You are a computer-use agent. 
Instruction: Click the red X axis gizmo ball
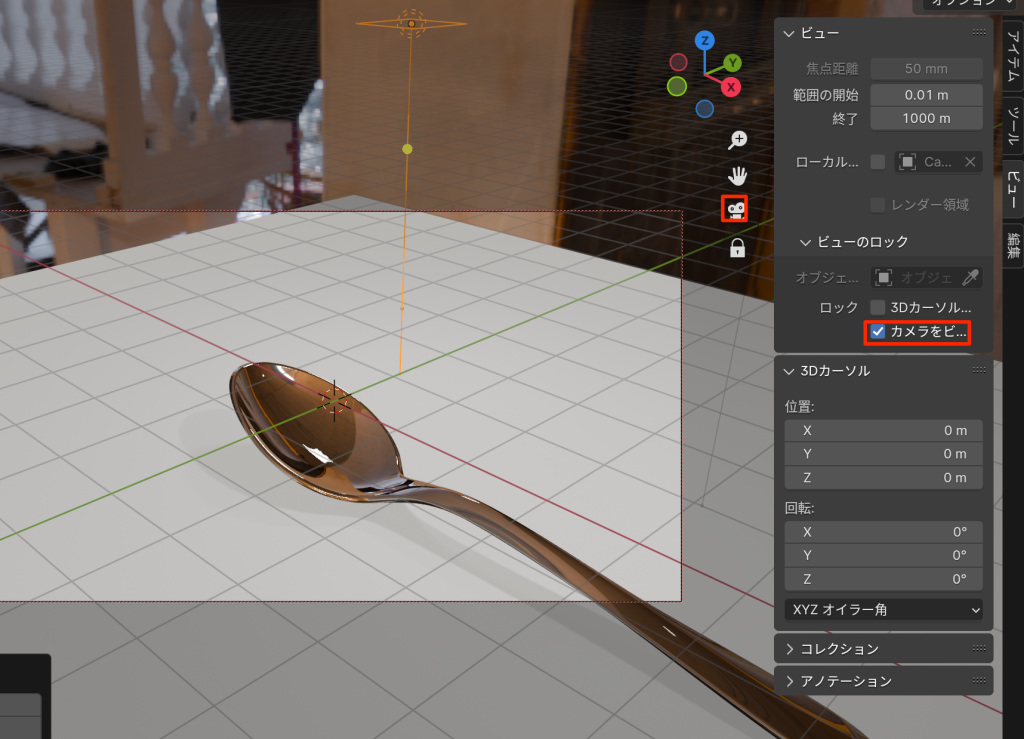point(731,87)
